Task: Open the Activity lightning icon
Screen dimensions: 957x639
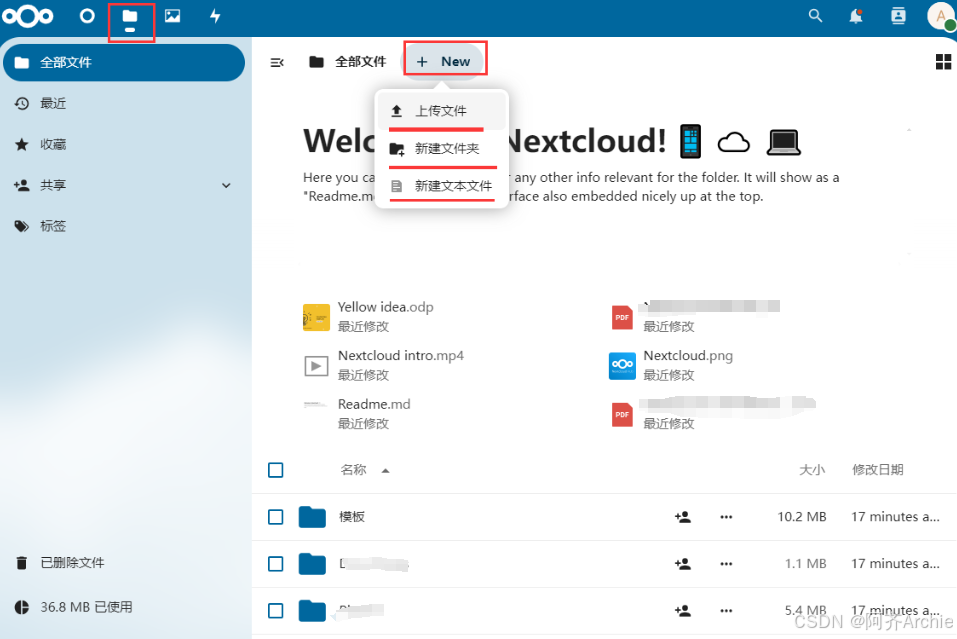Action: (x=215, y=16)
